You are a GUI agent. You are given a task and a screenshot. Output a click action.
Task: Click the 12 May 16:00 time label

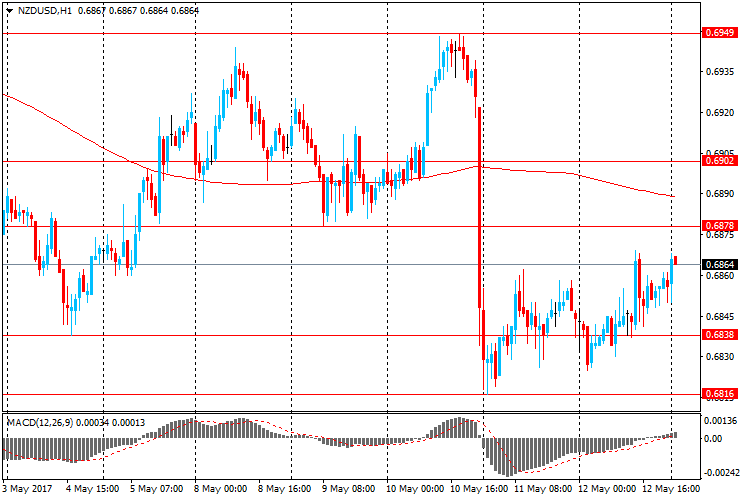(x=668, y=490)
